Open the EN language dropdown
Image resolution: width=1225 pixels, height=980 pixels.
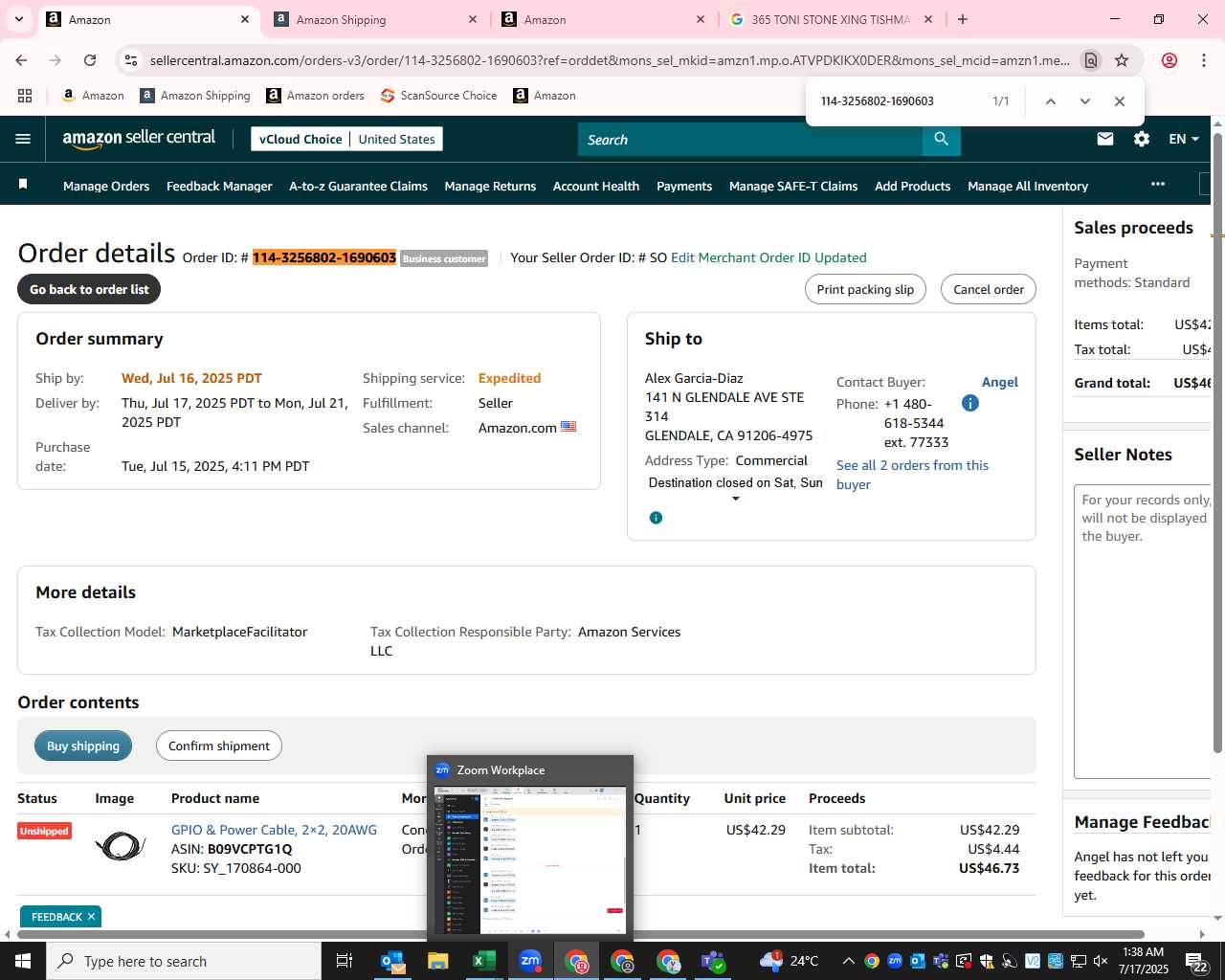click(1184, 139)
